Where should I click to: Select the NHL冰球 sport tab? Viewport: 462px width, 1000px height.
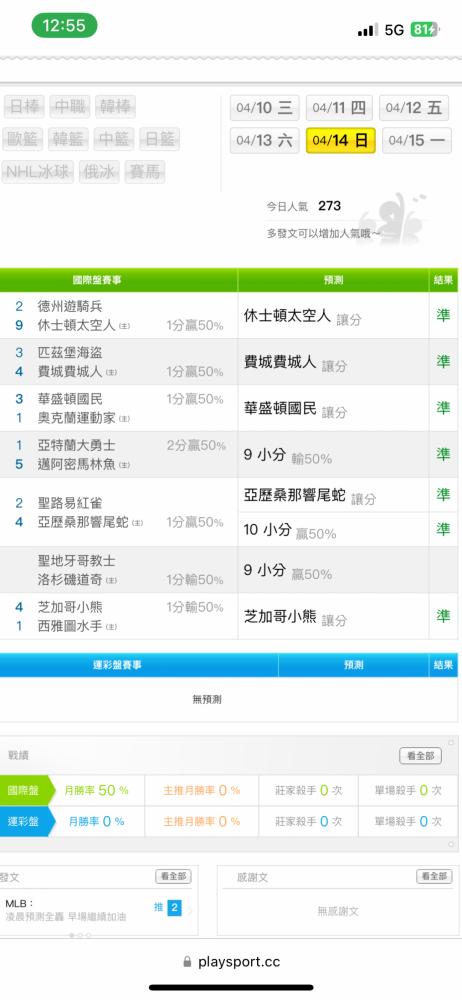point(38,172)
